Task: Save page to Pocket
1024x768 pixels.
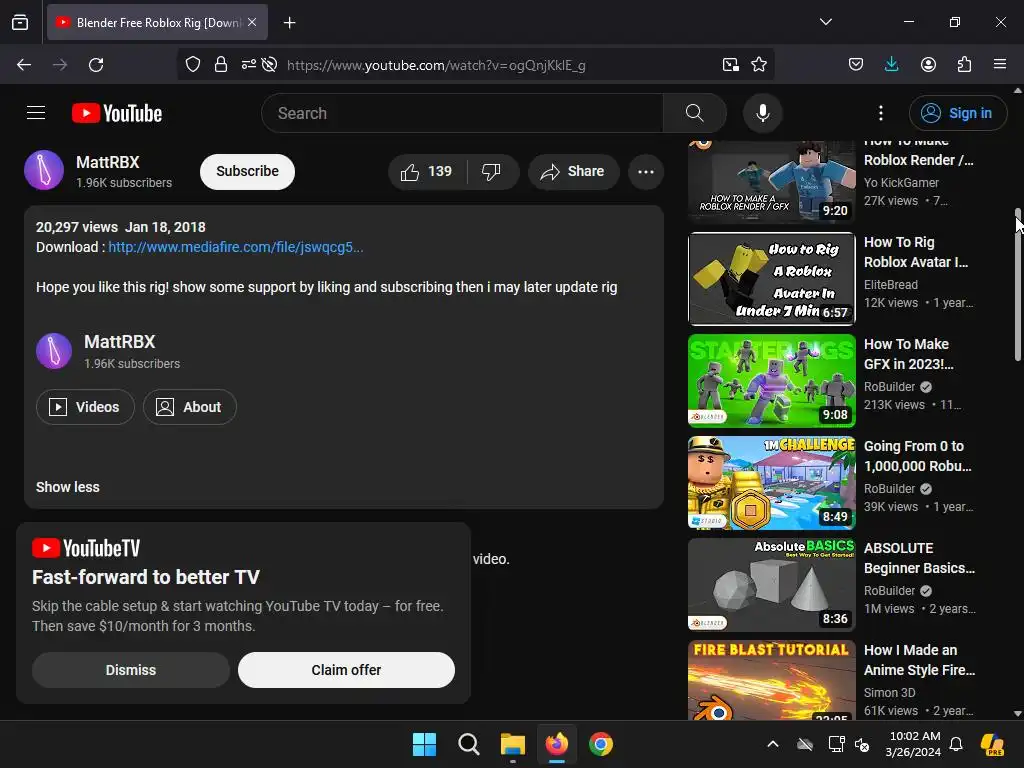Action: [856, 65]
